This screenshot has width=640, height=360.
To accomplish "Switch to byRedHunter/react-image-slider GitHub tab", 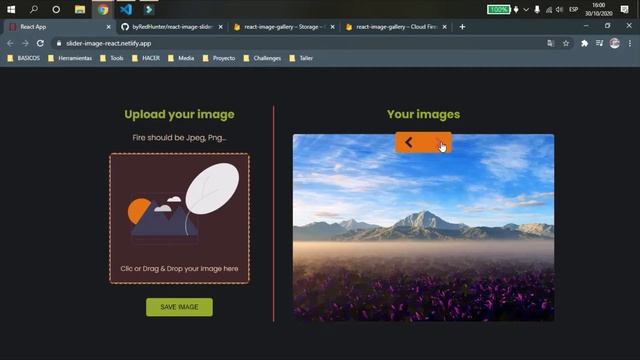I will pos(171,27).
